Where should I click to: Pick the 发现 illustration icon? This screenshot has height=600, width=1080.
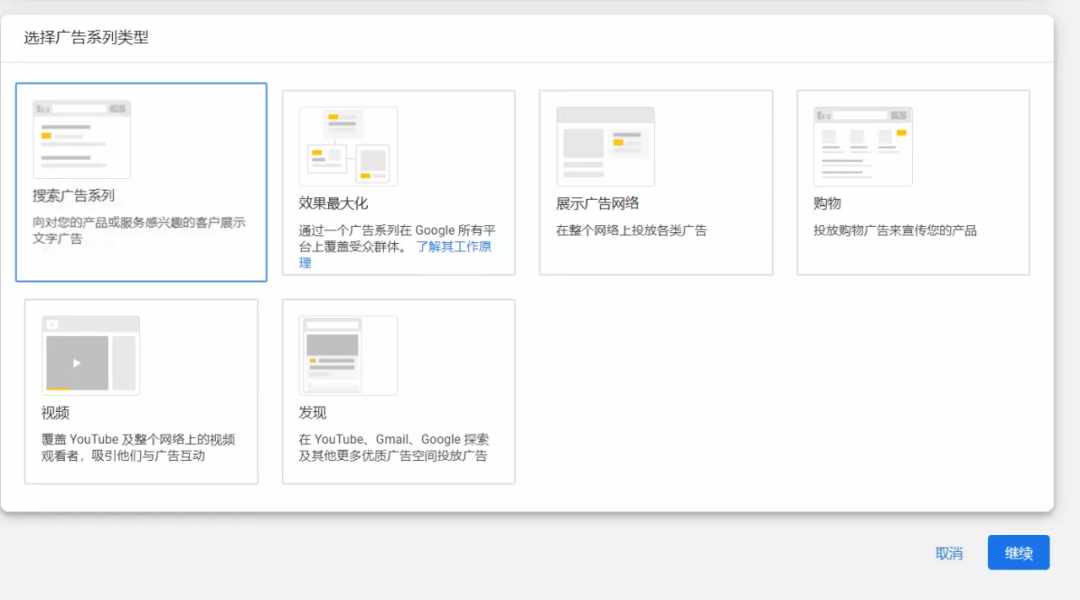click(348, 355)
